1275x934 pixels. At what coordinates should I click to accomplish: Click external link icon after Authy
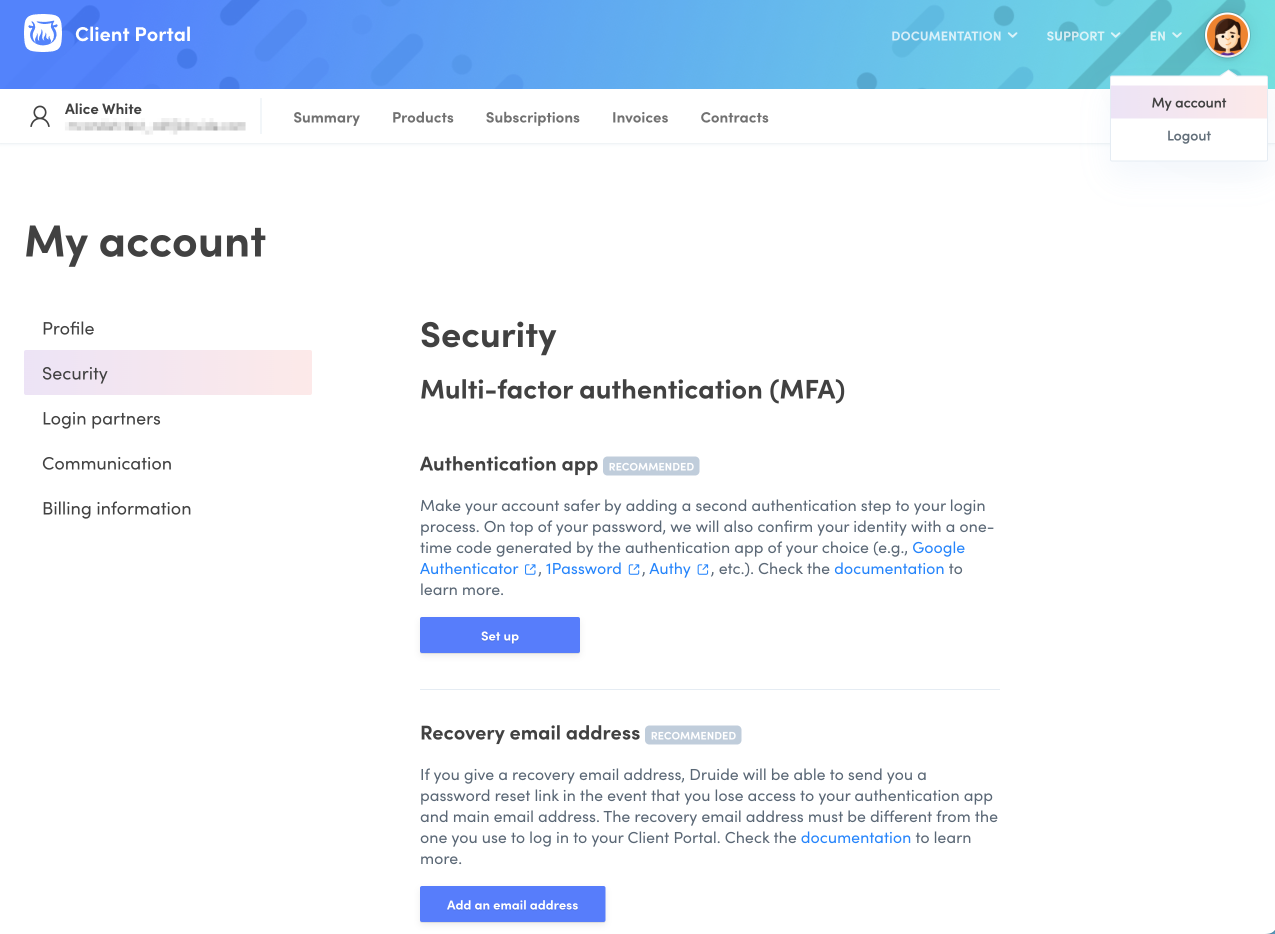pos(703,569)
